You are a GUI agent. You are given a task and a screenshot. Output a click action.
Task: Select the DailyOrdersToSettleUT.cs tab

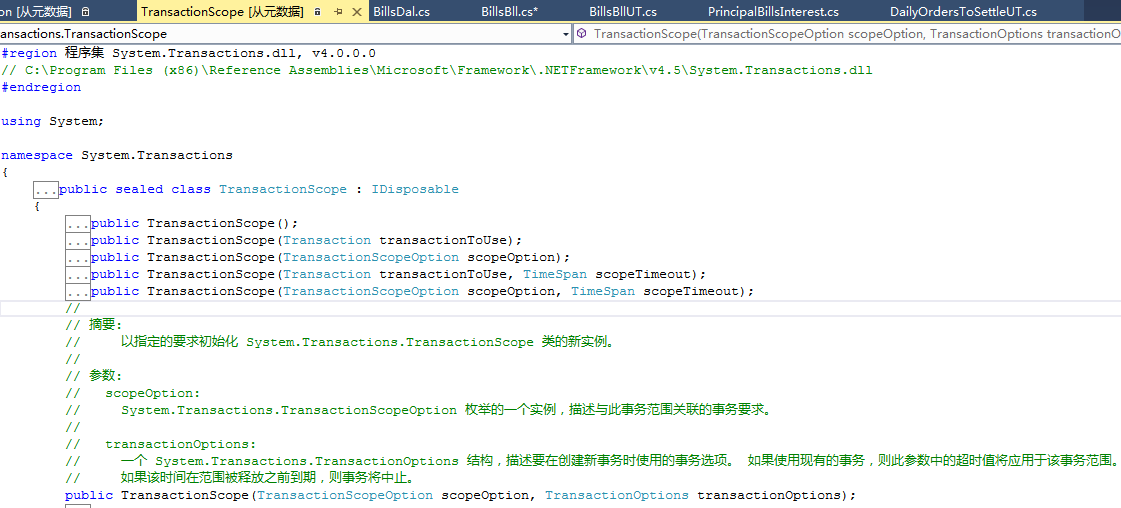963,11
